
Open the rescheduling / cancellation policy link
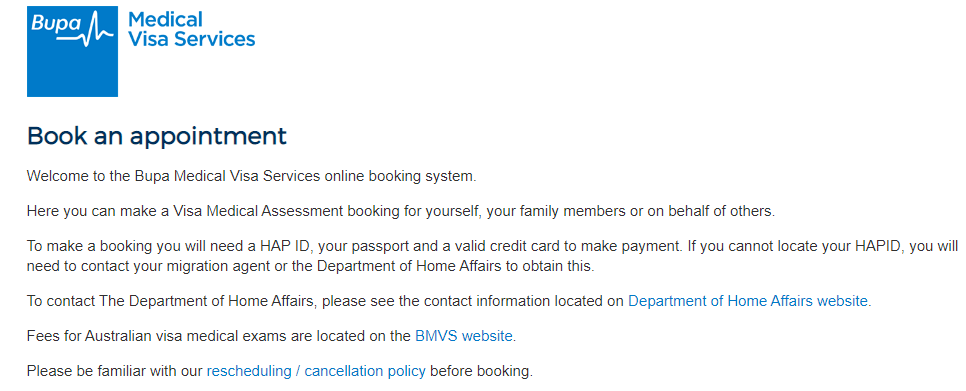point(316,371)
